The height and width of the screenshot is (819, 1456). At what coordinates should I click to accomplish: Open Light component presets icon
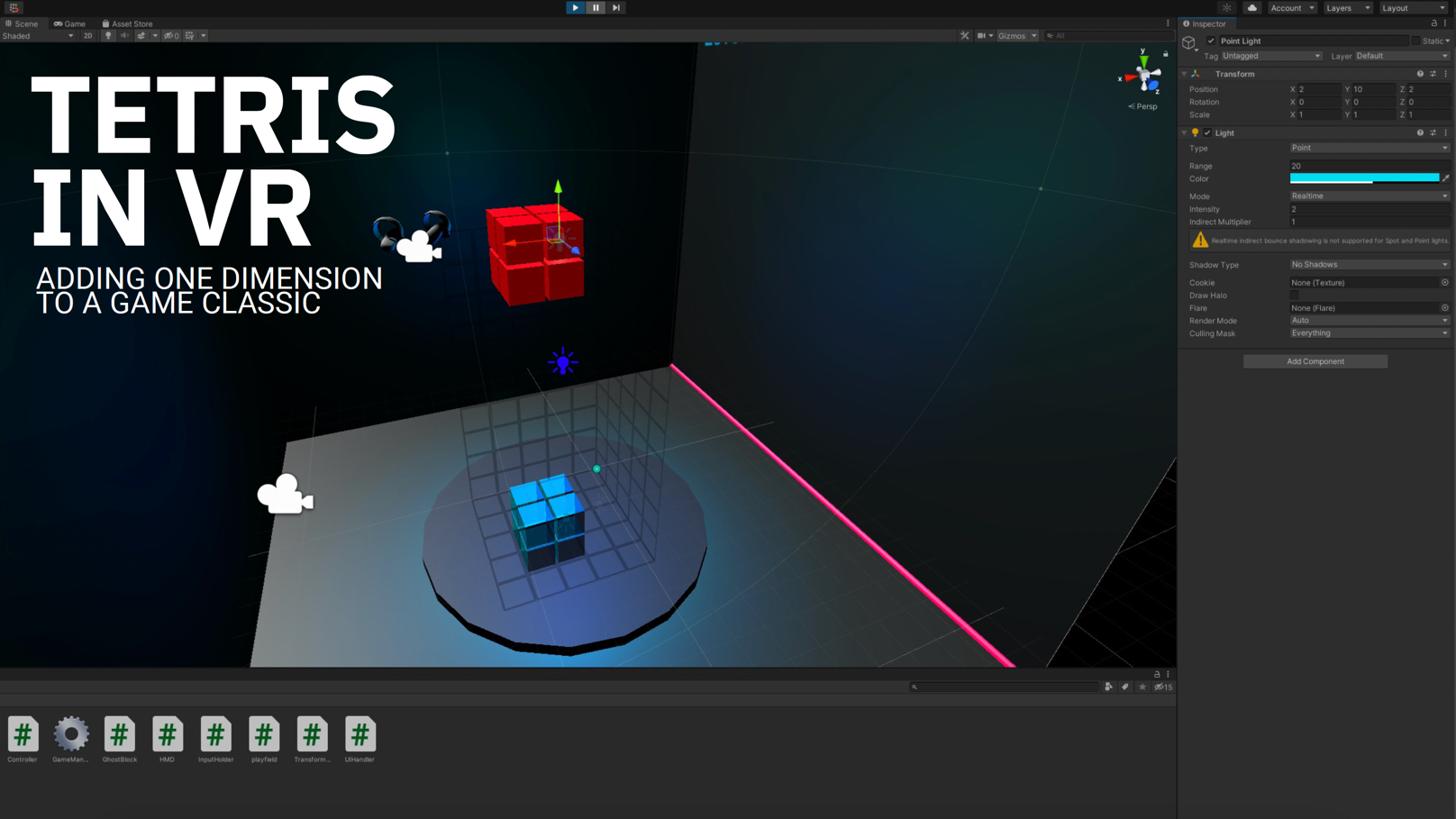pyautogui.click(x=1433, y=132)
